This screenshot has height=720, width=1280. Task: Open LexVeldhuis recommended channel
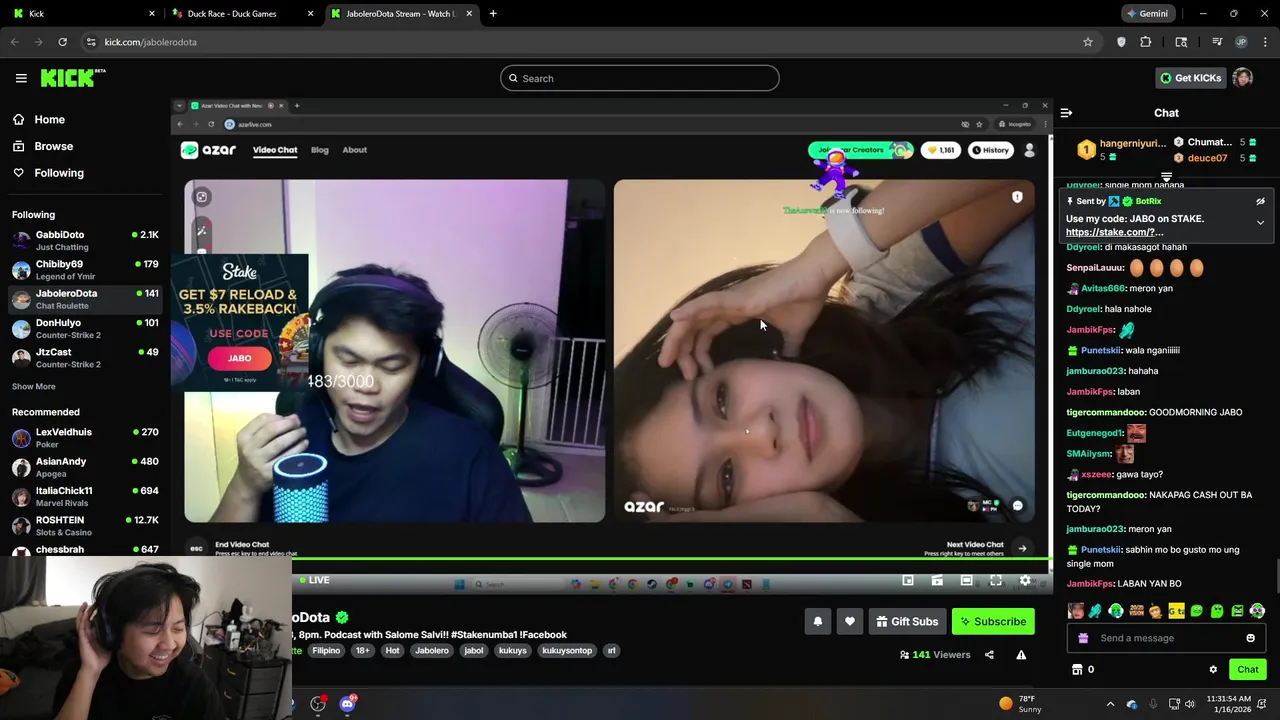click(85, 438)
